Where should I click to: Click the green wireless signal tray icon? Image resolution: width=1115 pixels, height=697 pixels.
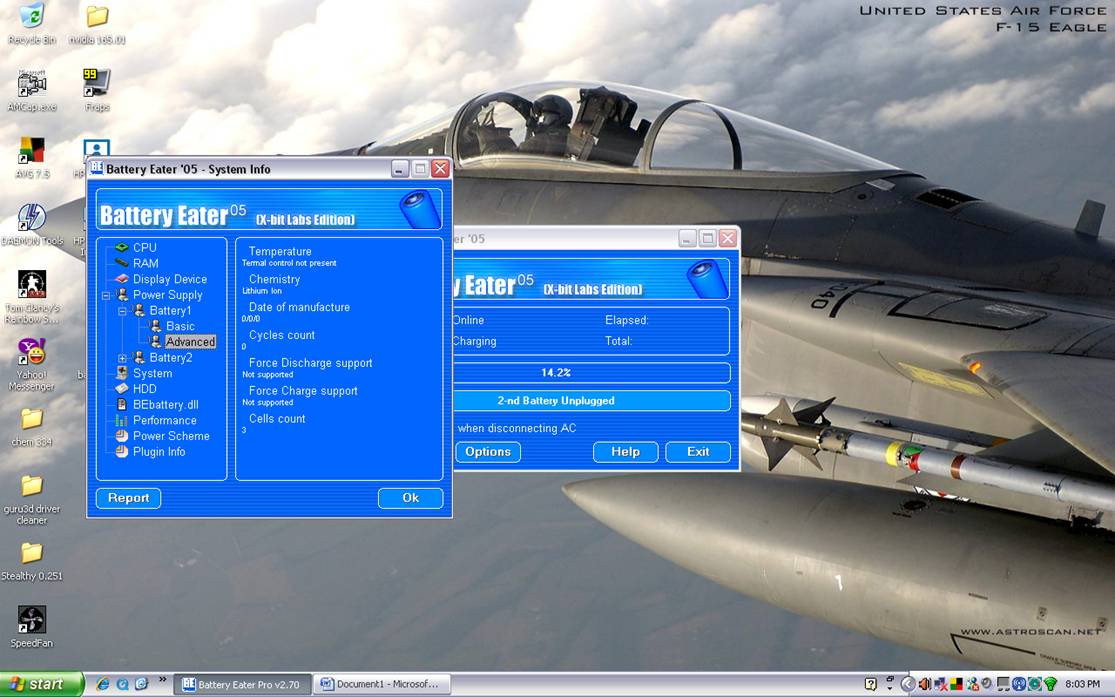(x=1050, y=684)
